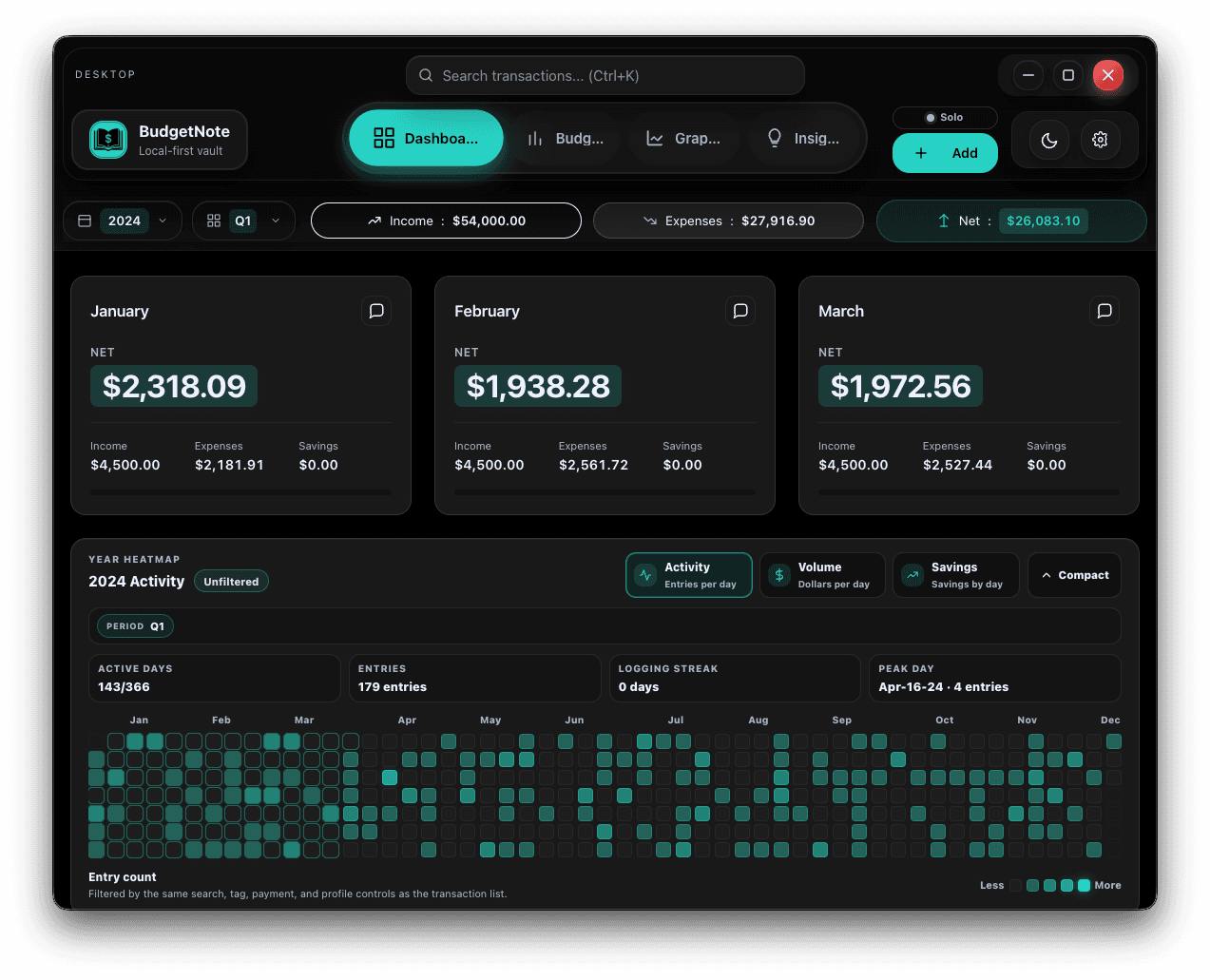Click the Income trend-up icon
Screen dimensions: 1210x980
pyautogui.click(x=375, y=221)
